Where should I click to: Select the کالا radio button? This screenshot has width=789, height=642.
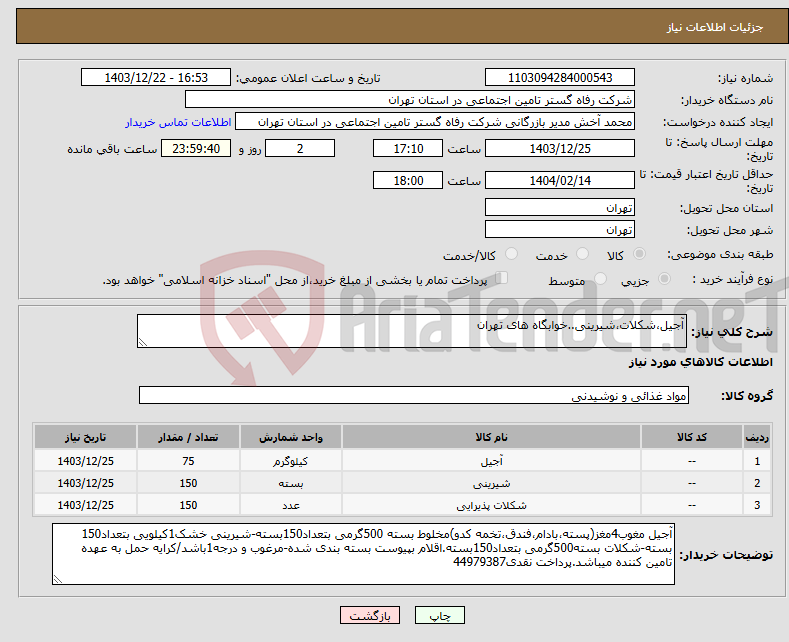[640, 256]
